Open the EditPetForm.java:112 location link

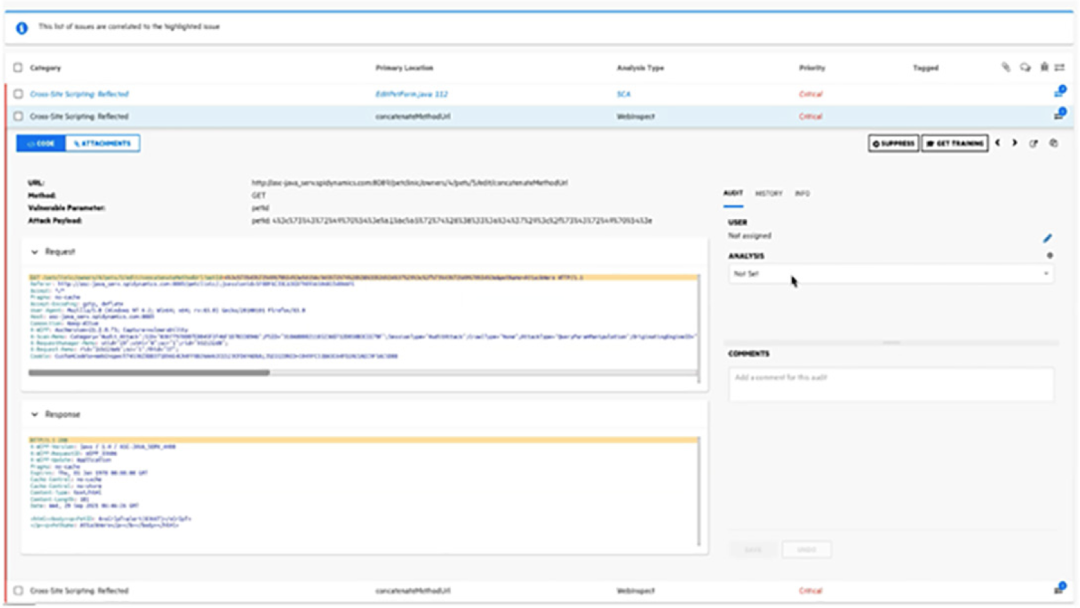pos(412,94)
